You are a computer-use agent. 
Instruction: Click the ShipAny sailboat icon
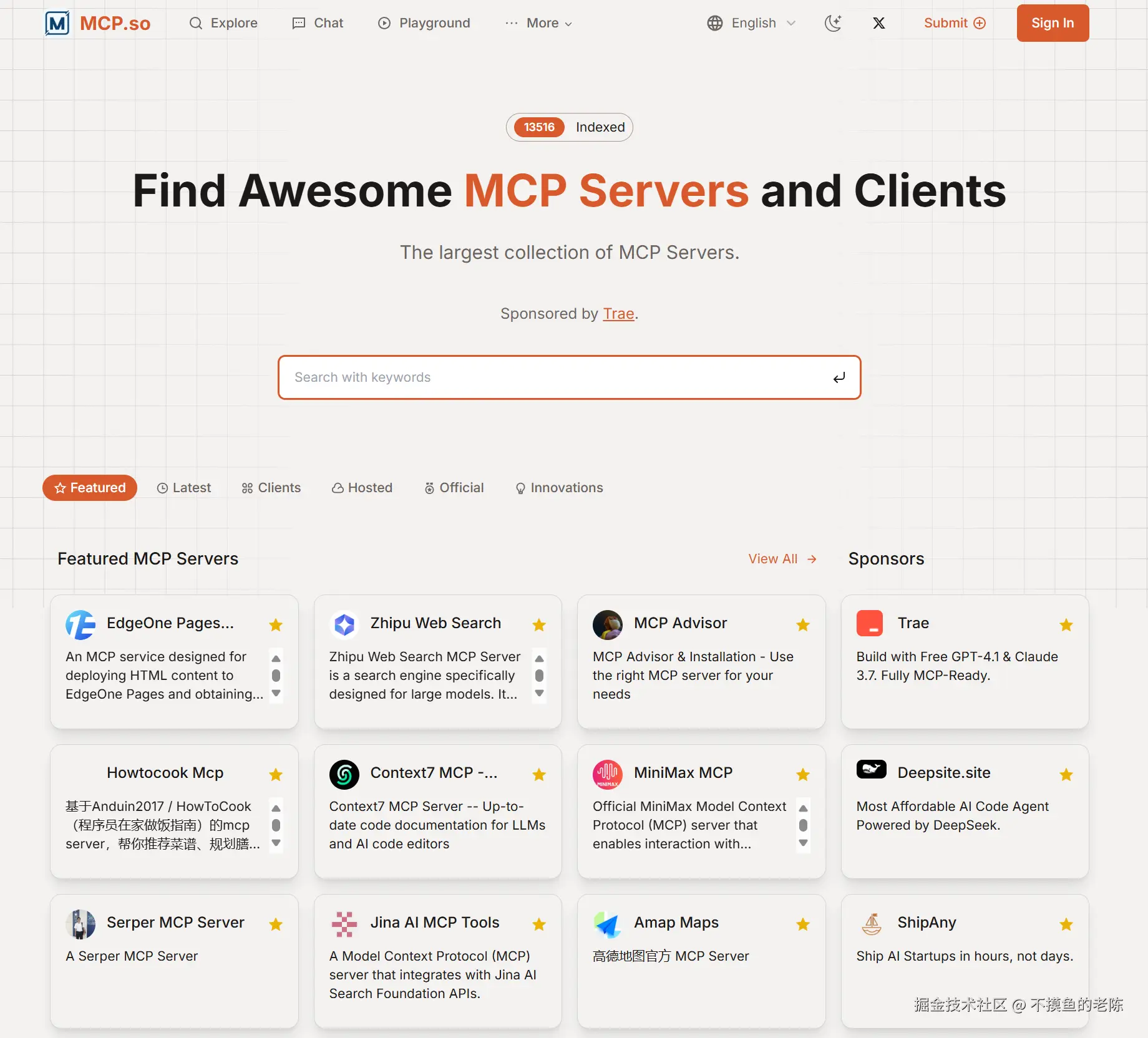coord(872,923)
